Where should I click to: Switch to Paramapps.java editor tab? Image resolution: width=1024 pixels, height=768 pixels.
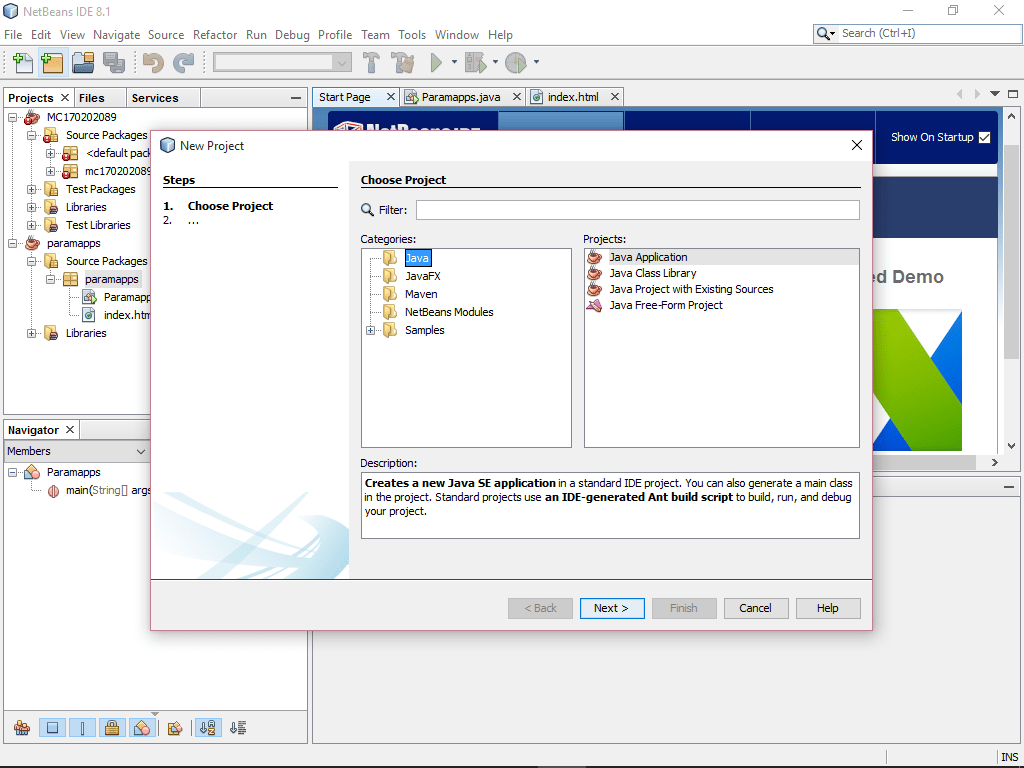[460, 97]
